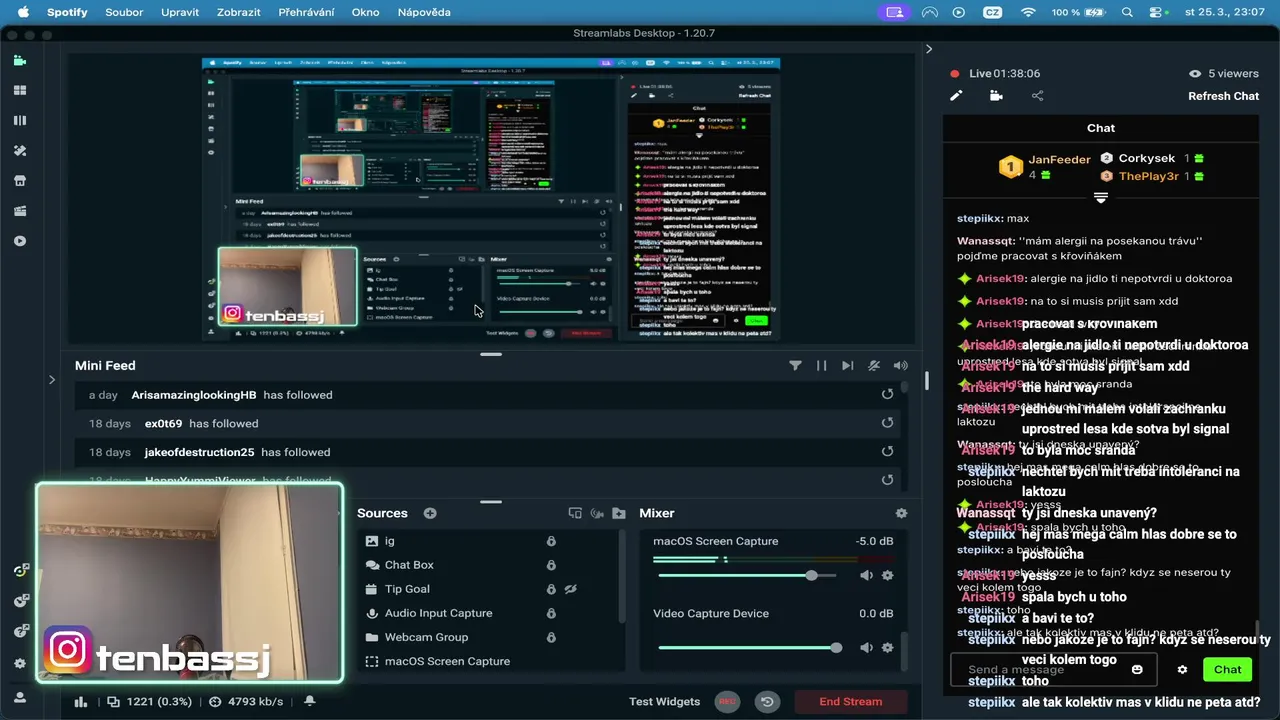Open the Highlighter clapperboard icon in sidebar
Viewport: 1280px width, 720px height.
pyautogui.click(x=20, y=211)
